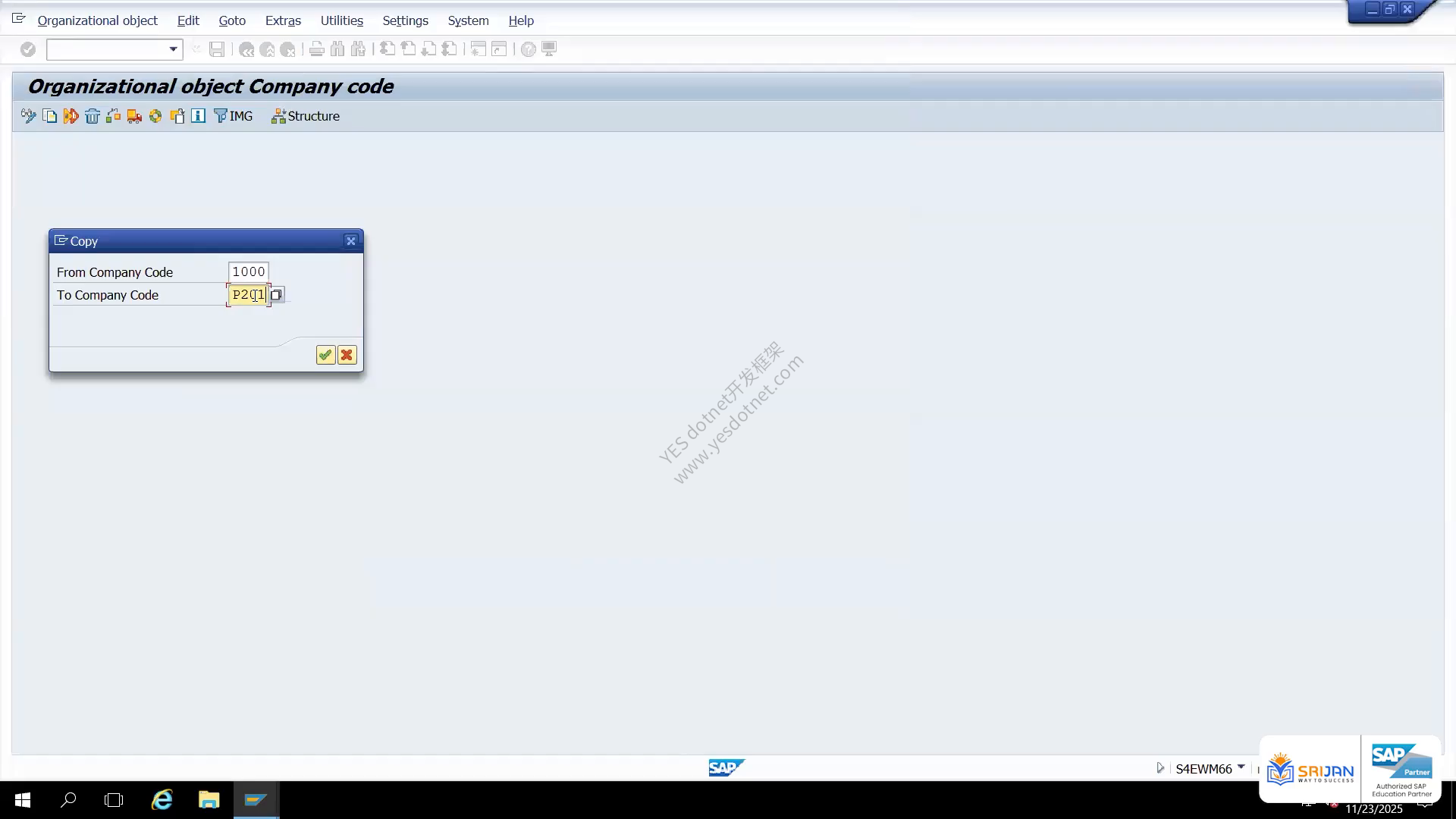The image size is (1456, 819).
Task: Select the find binoculars icon
Action: tap(337, 49)
